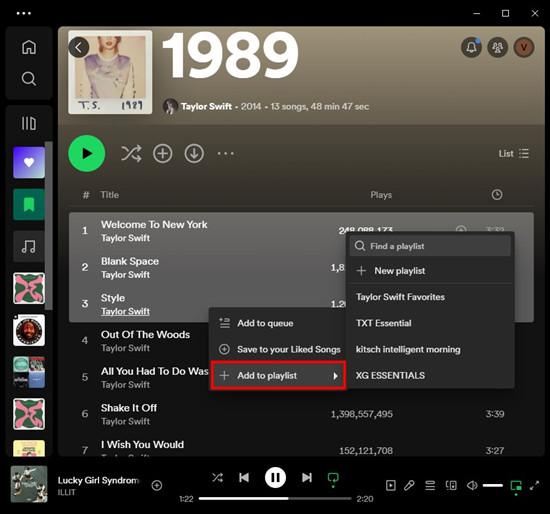Enable shuffle for 1989 album
Viewport: 550px width, 514px height.
pos(131,153)
